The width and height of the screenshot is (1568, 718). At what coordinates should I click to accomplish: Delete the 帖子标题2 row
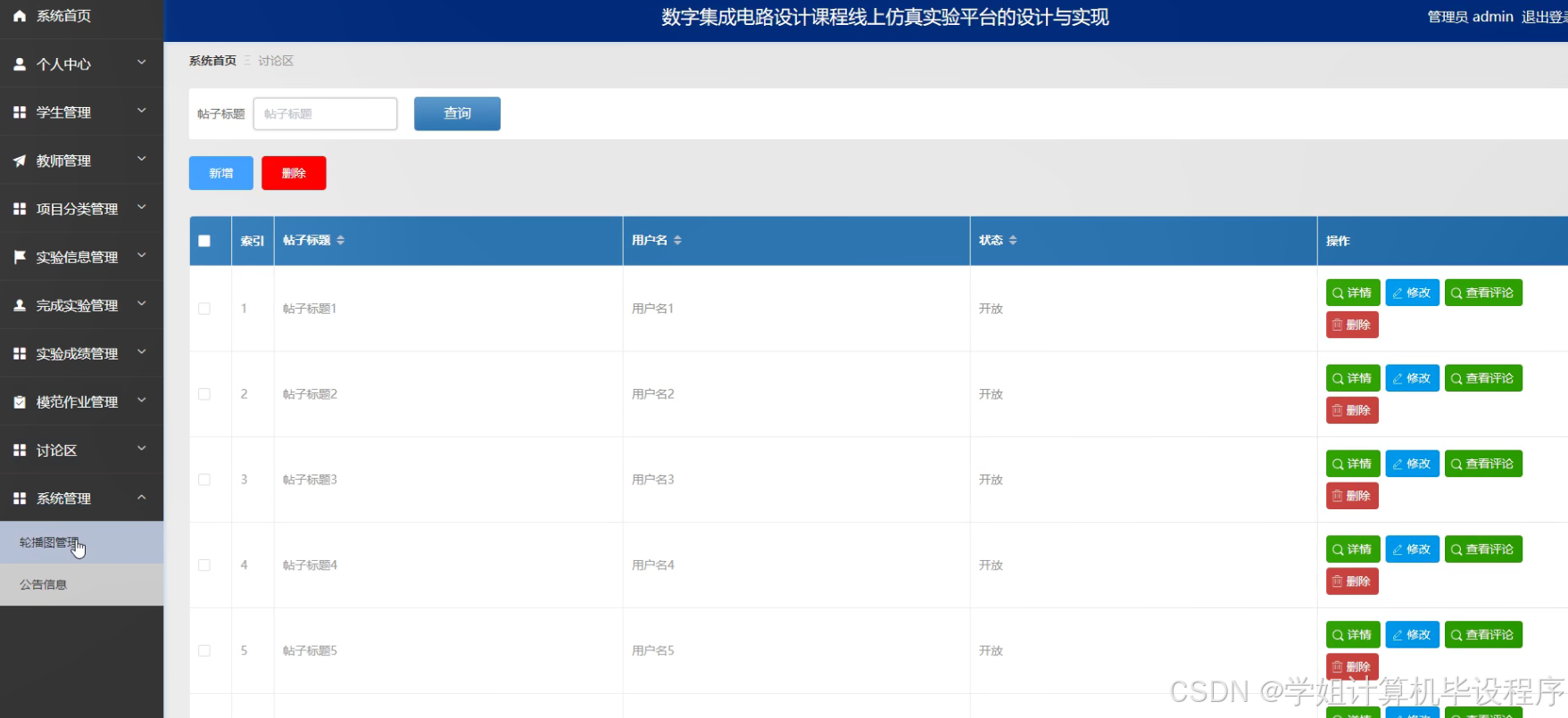[1352, 410]
